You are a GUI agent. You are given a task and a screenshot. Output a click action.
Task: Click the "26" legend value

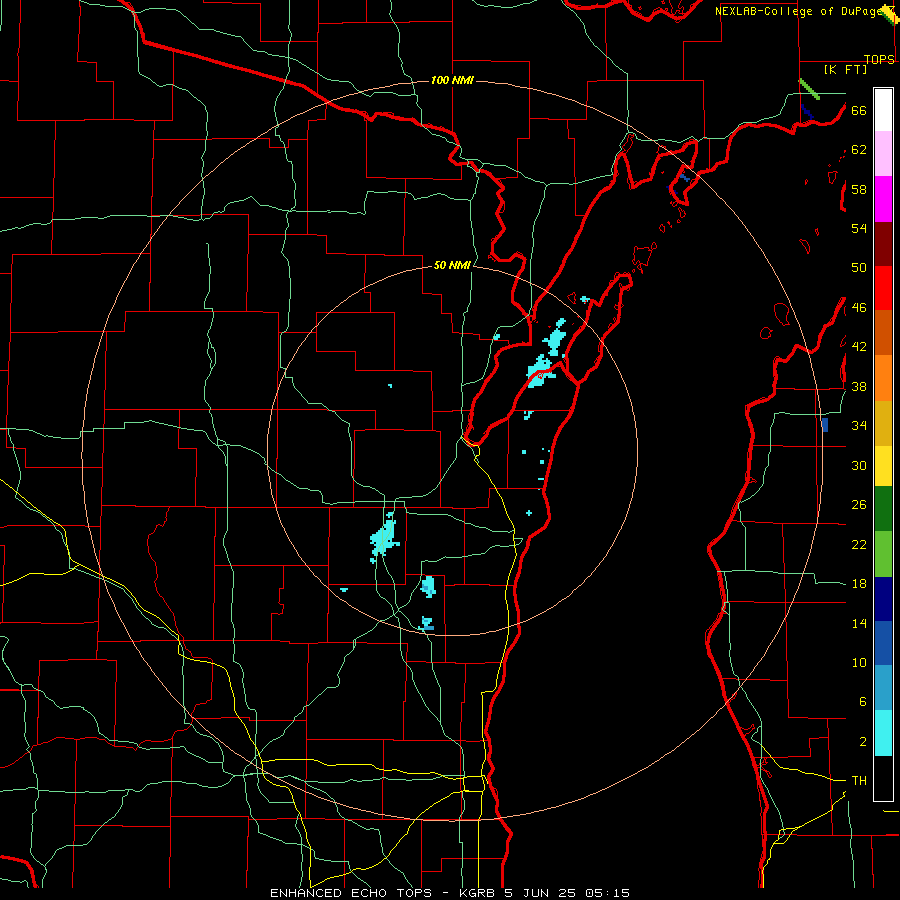(x=859, y=505)
